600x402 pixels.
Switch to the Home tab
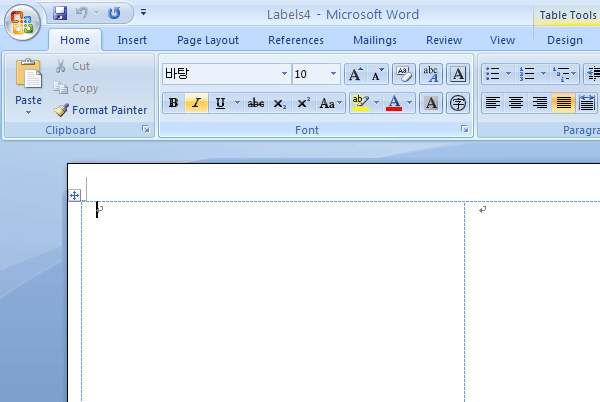(x=75, y=40)
